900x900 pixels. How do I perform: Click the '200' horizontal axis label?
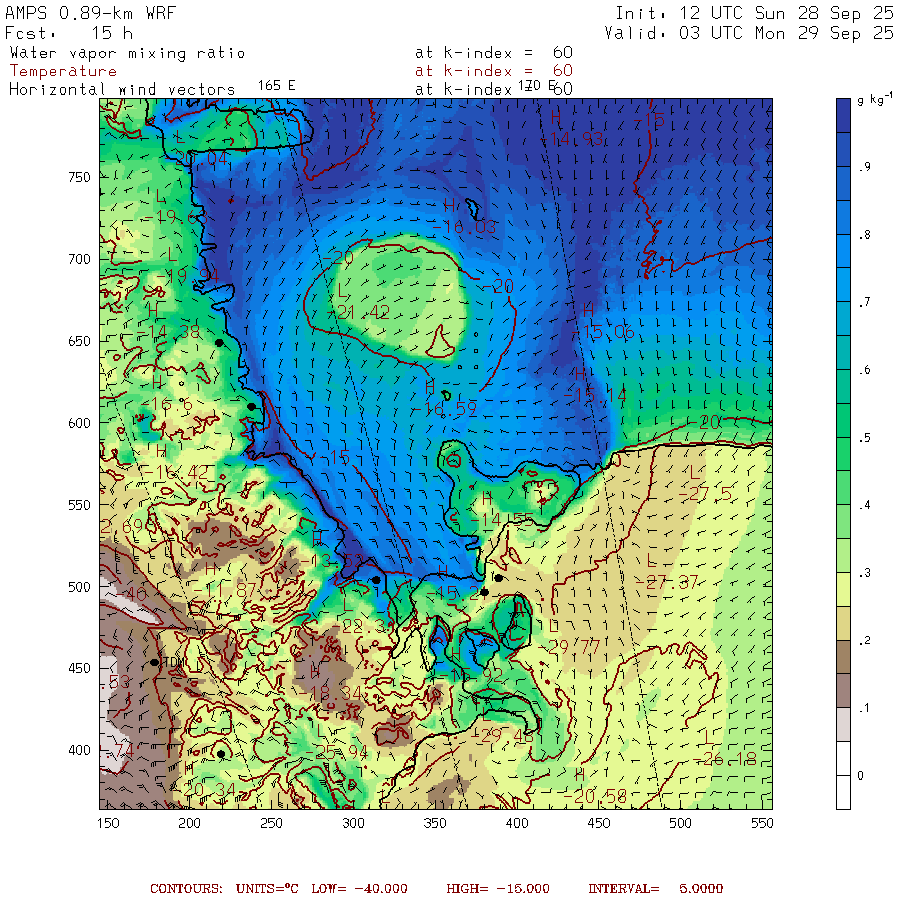coord(189,823)
